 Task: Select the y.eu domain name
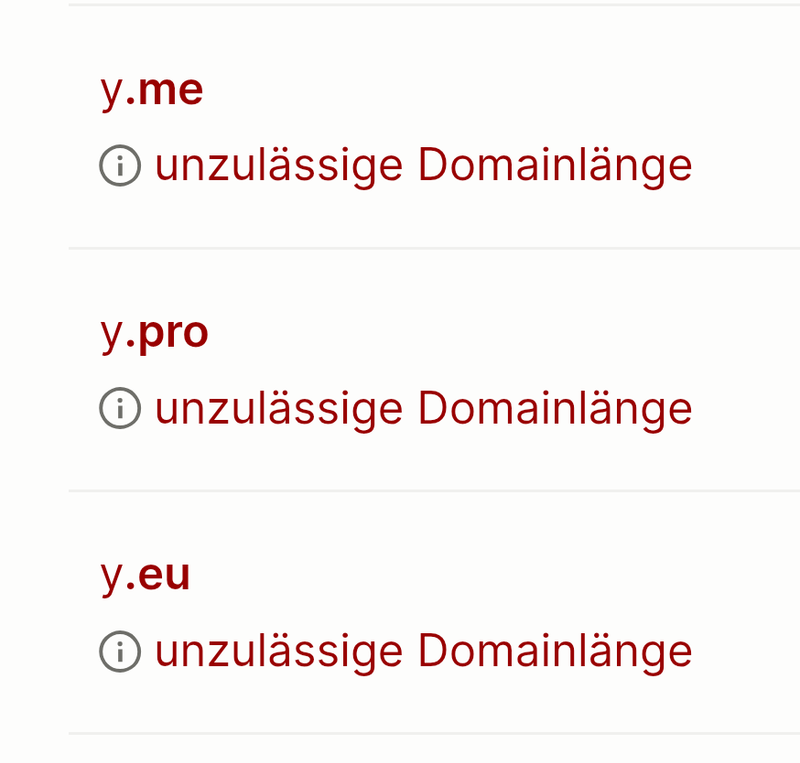146,576
